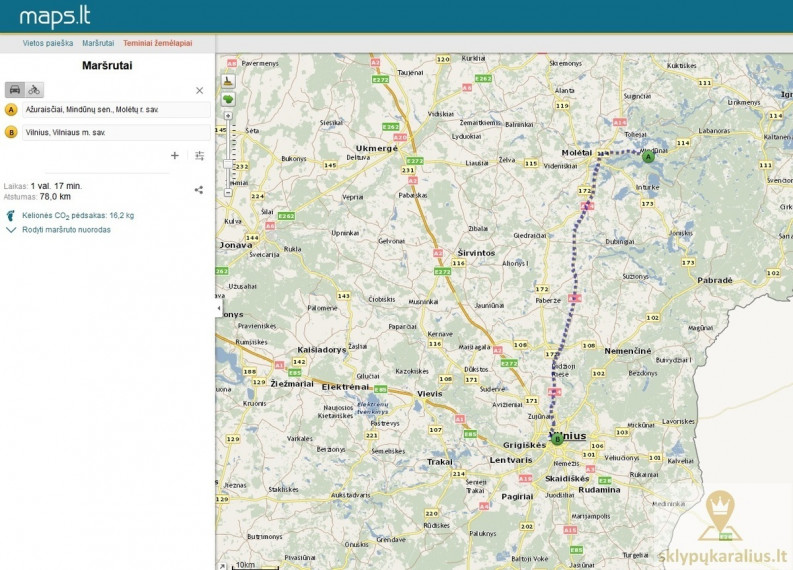
Task: Click the Maršrutai panel heading
Action: (x=107, y=65)
